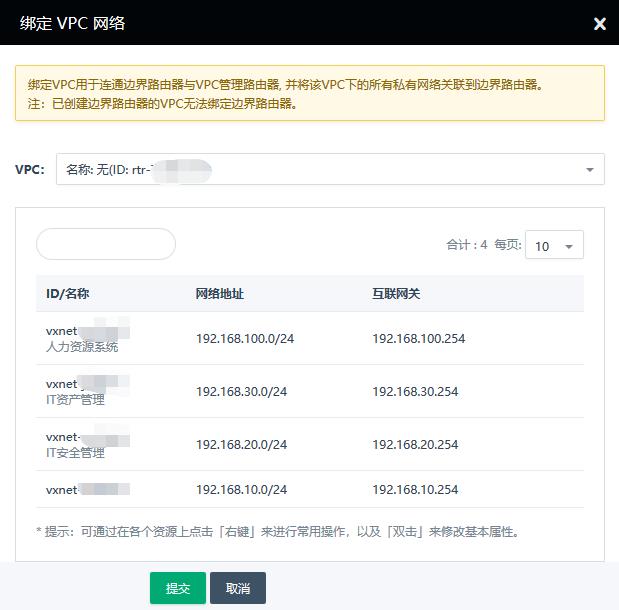Close the 绑定 VPC 网络 dialog
The width and height of the screenshot is (619, 610).
point(599,24)
